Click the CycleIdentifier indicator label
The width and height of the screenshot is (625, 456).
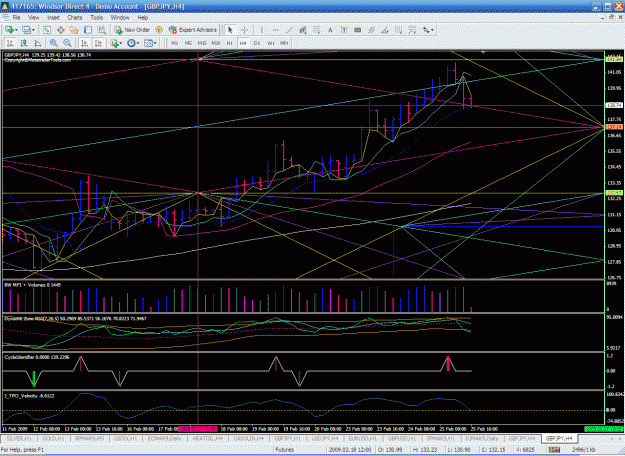tap(37, 357)
